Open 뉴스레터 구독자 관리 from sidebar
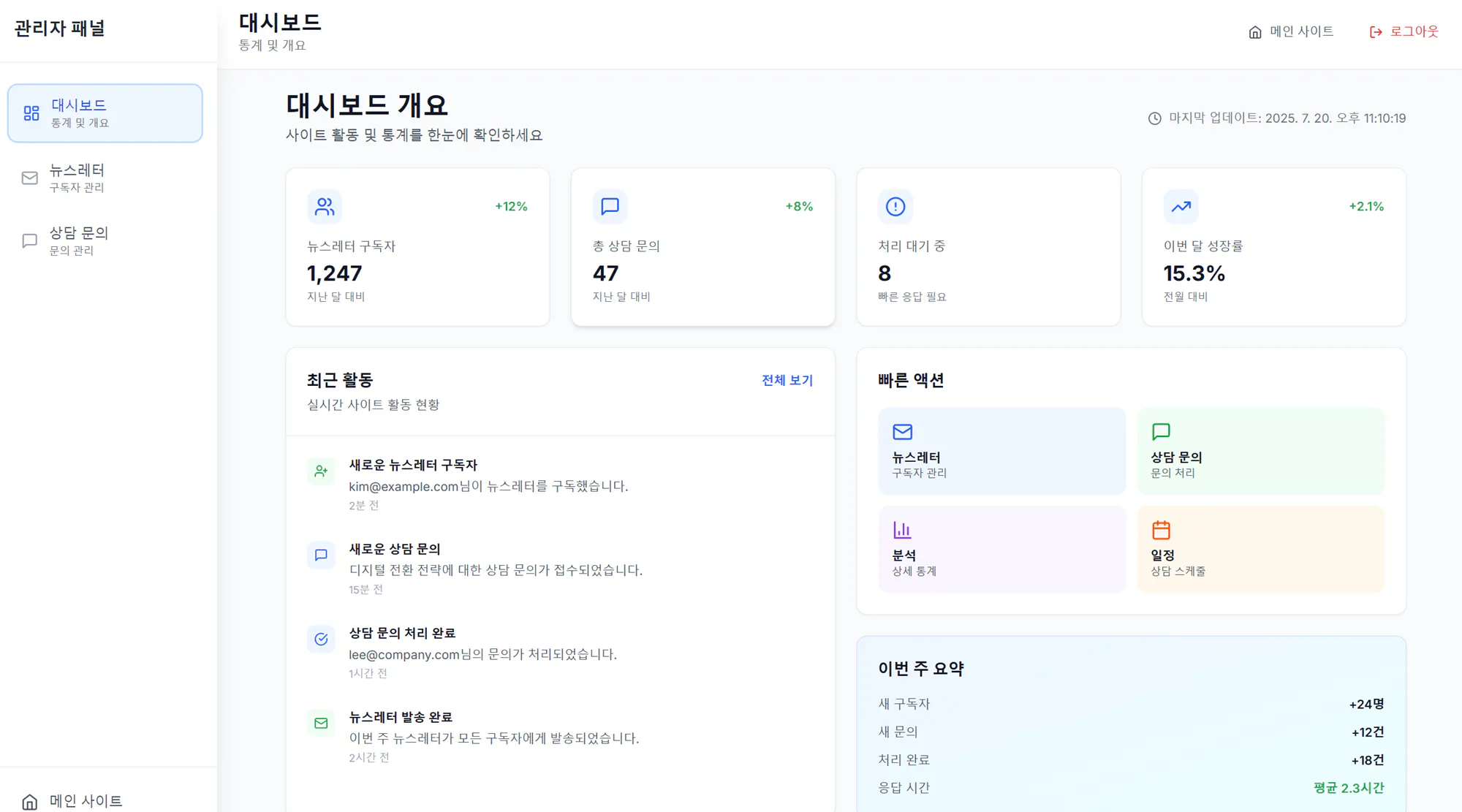Viewport: 1462px width, 812px height. point(79,178)
